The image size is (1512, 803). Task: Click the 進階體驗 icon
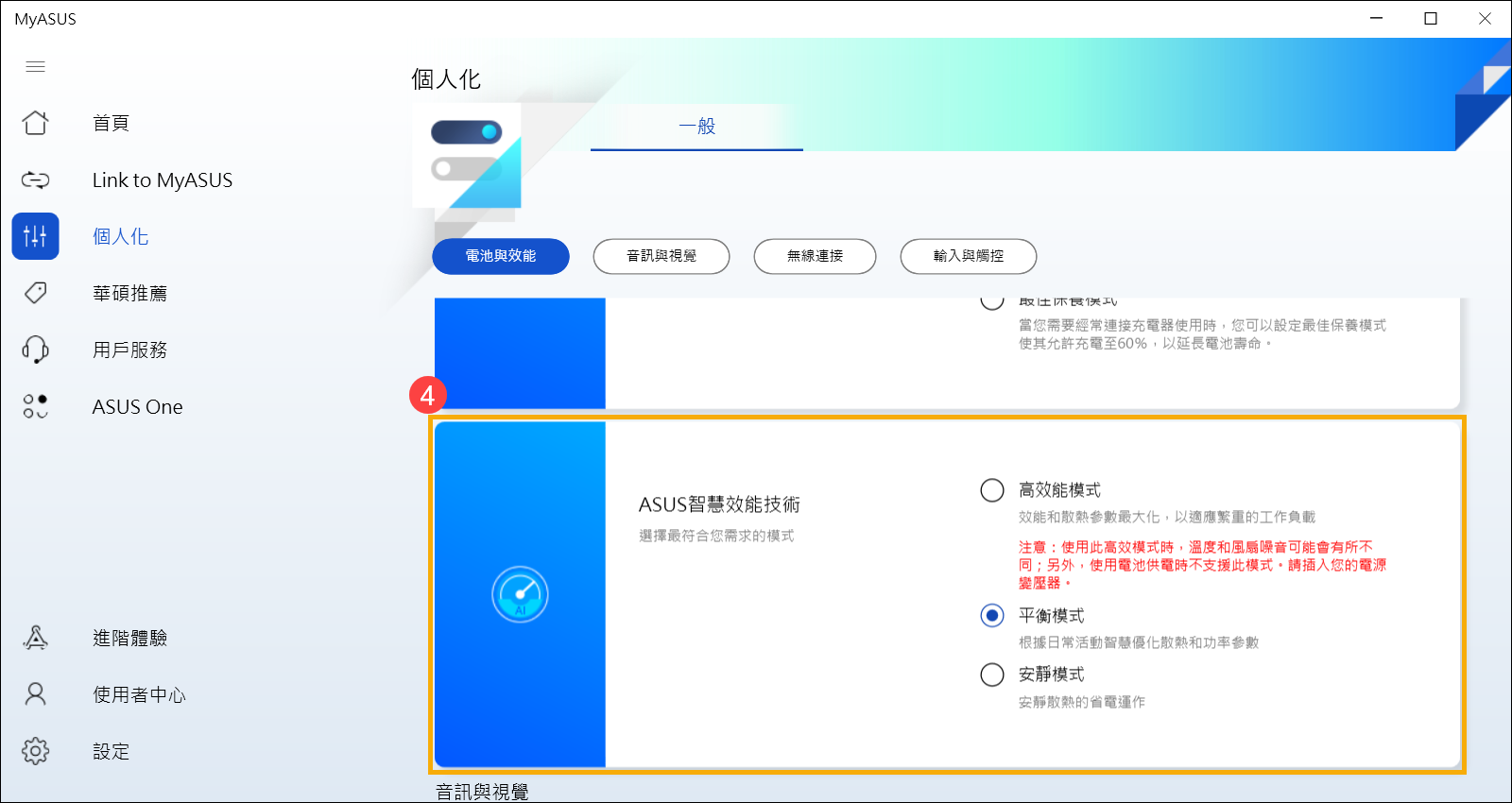(35, 638)
